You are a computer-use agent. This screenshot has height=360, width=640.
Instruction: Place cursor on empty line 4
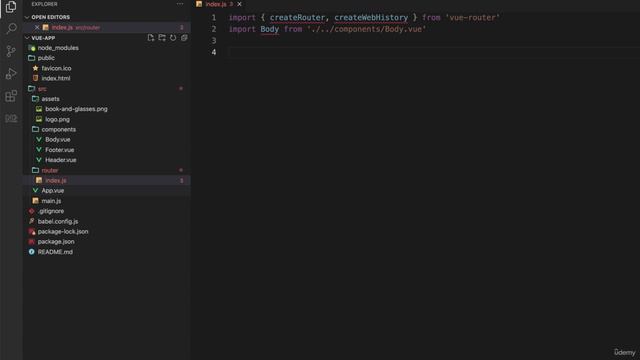point(433,52)
